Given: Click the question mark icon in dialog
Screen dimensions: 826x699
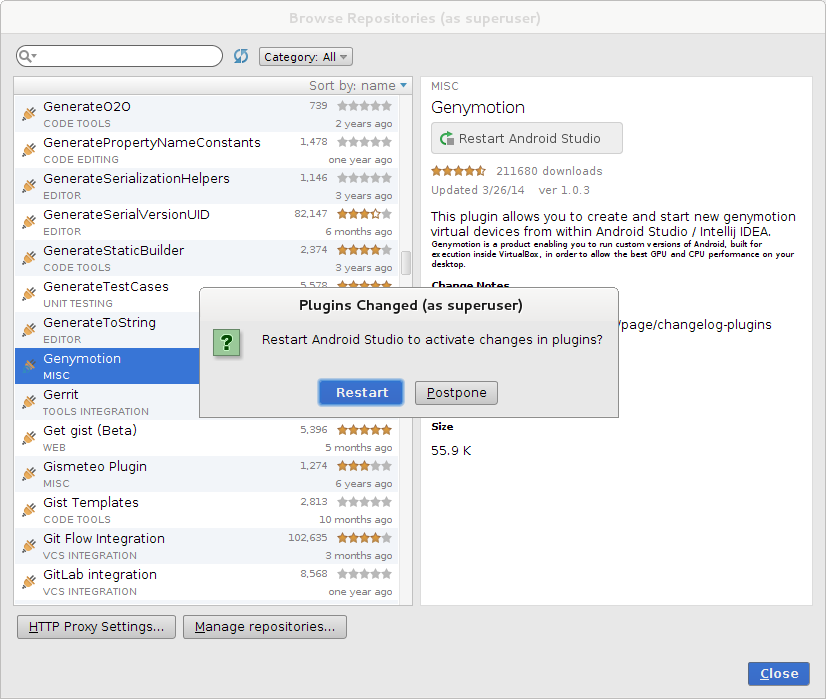Looking at the screenshot, I should pos(227,342).
